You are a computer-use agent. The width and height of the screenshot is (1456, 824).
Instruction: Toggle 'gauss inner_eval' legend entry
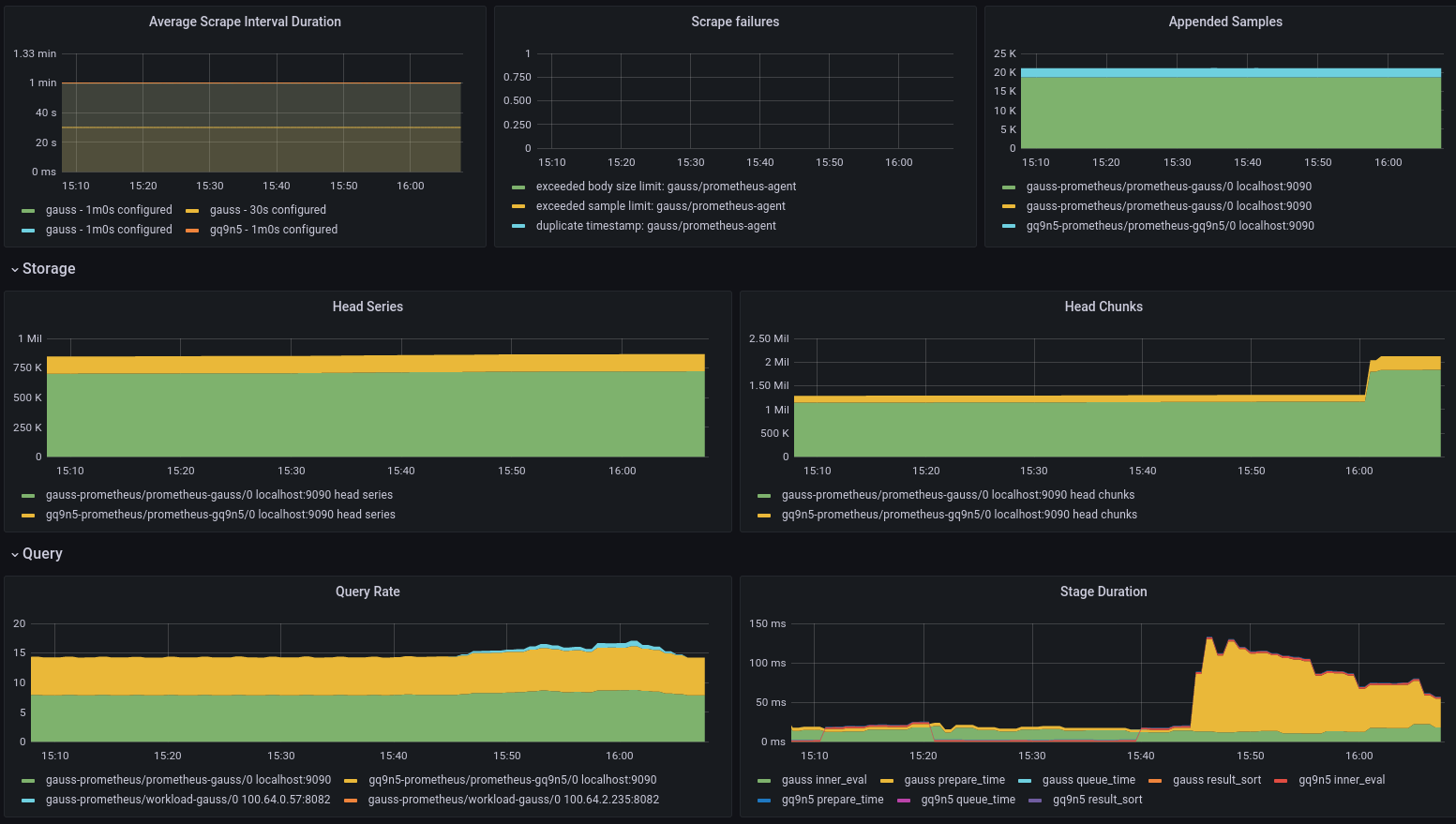(824, 780)
